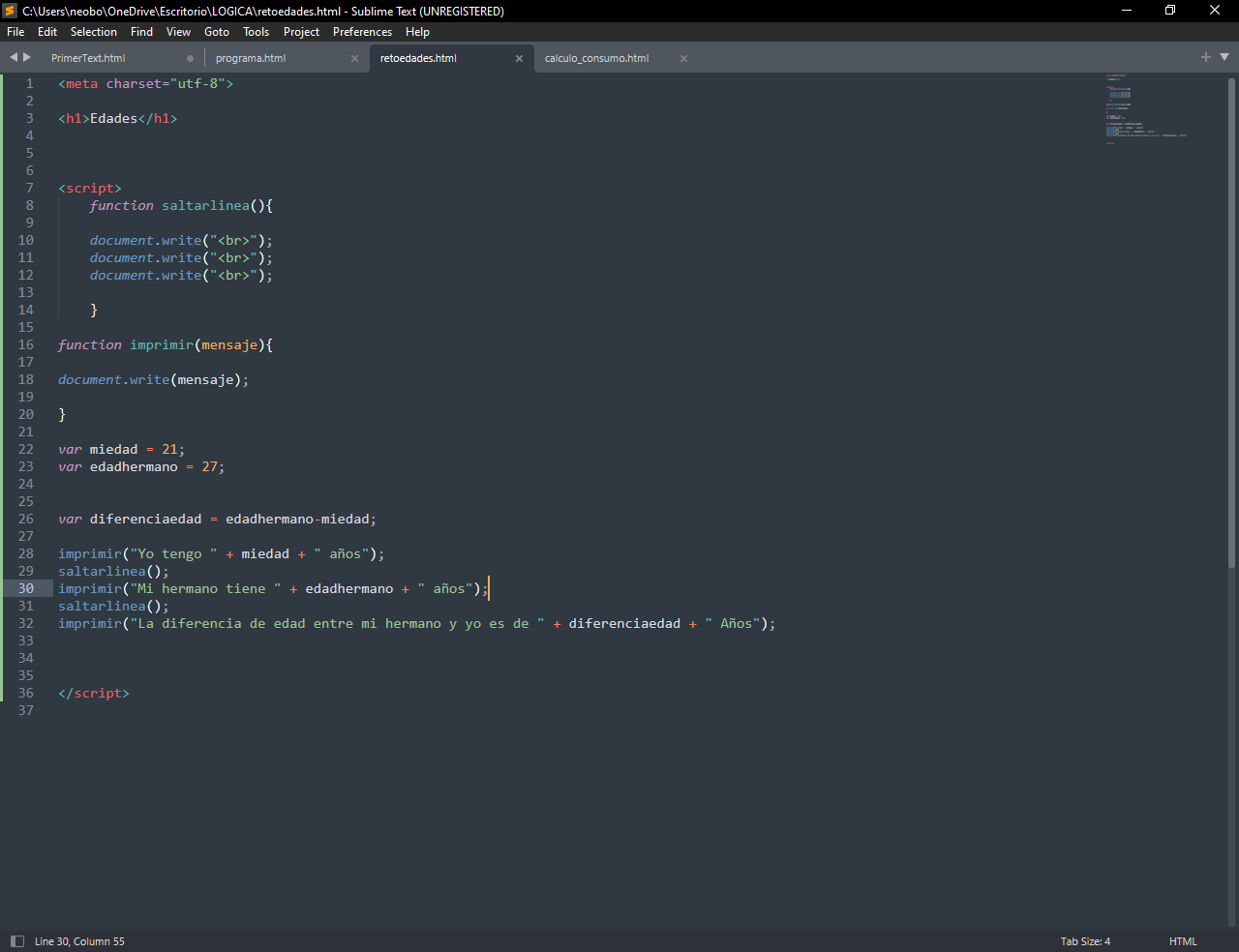Click the miedad variable declaration

tap(113, 449)
